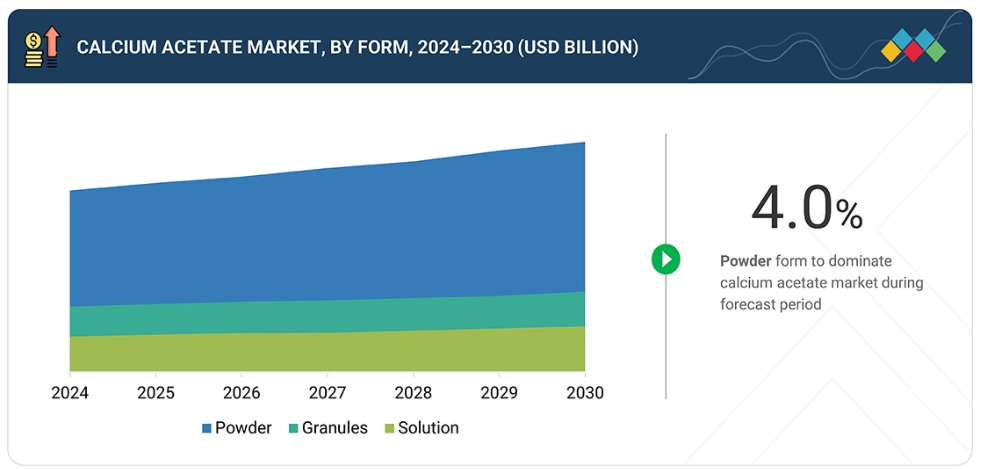Toggle the Solution legend green swatch
Viewport: 983px width, 469px height.
pyautogui.click(x=388, y=428)
